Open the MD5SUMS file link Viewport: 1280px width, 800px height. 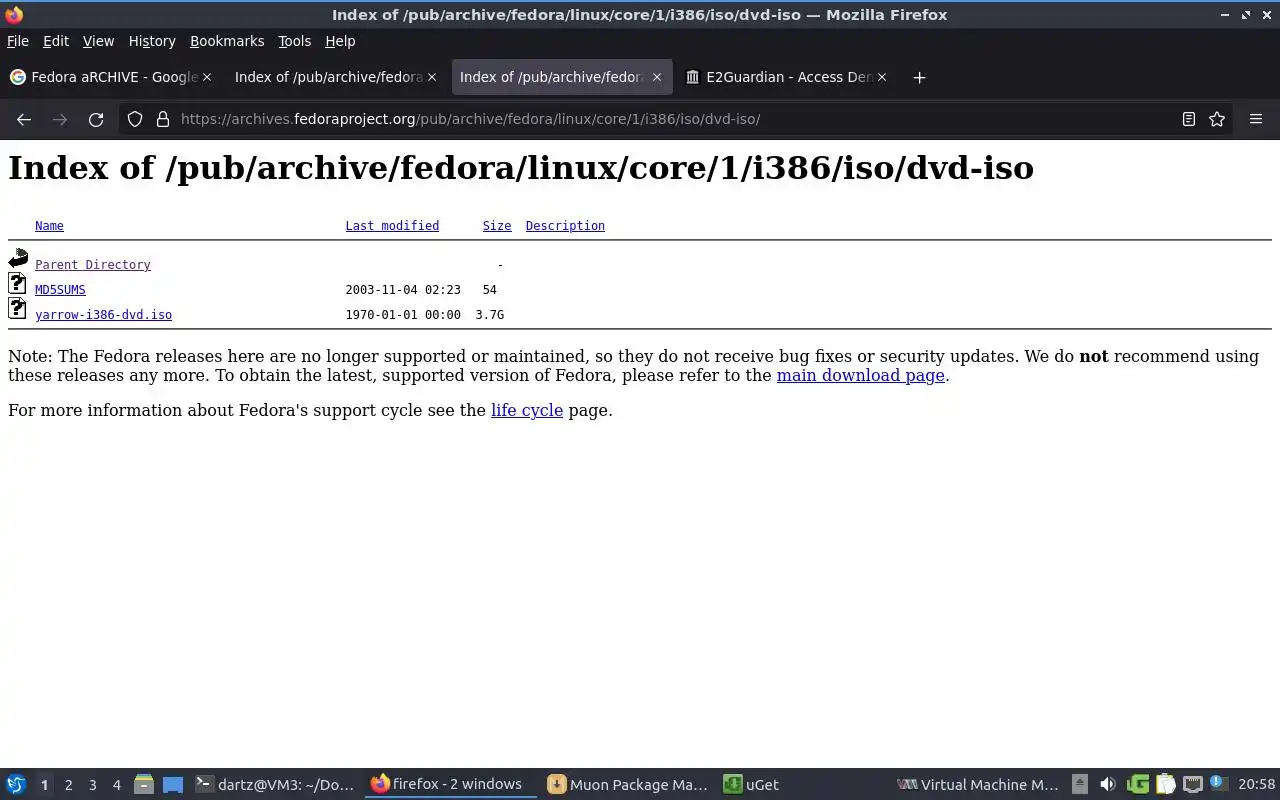pyautogui.click(x=60, y=290)
